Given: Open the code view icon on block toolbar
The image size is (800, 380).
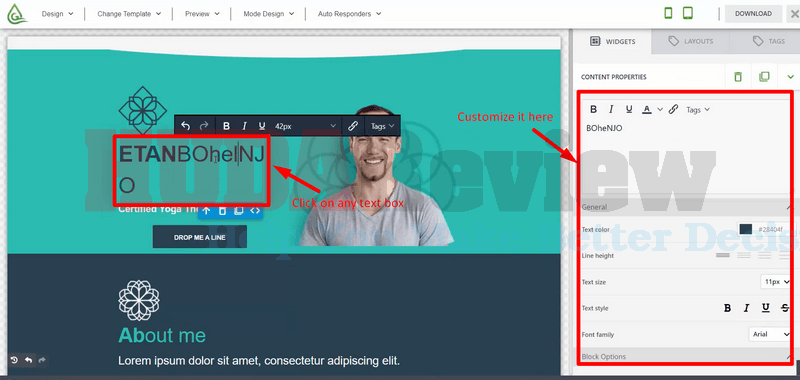Looking at the screenshot, I should point(255,210).
